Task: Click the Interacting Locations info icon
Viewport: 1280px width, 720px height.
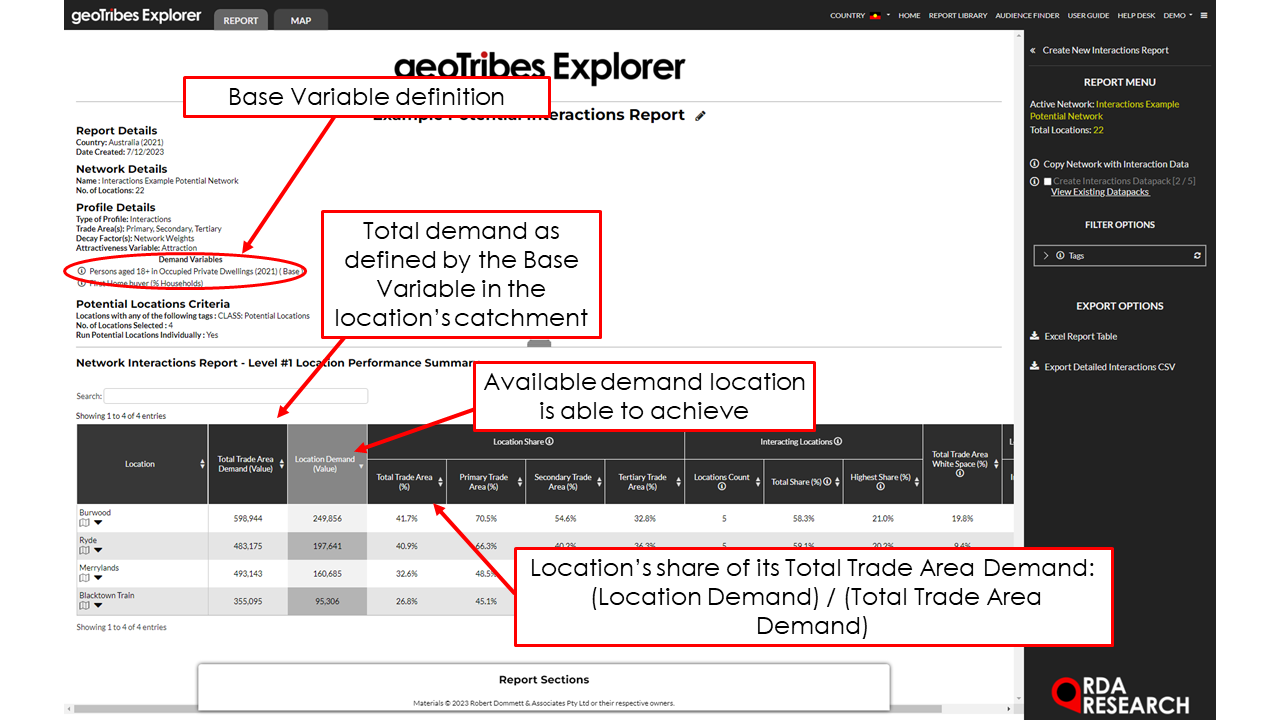Action: tap(838, 442)
